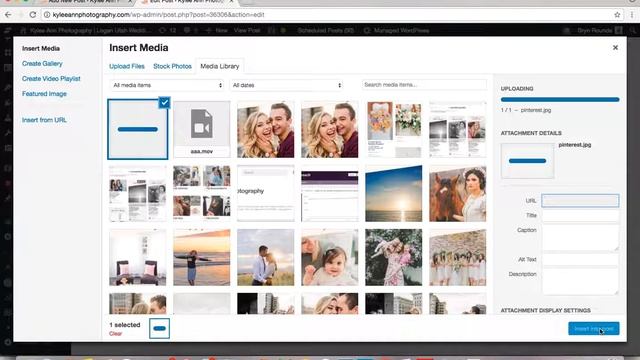Select the person on beach sunset thumbnail

tap(202, 257)
